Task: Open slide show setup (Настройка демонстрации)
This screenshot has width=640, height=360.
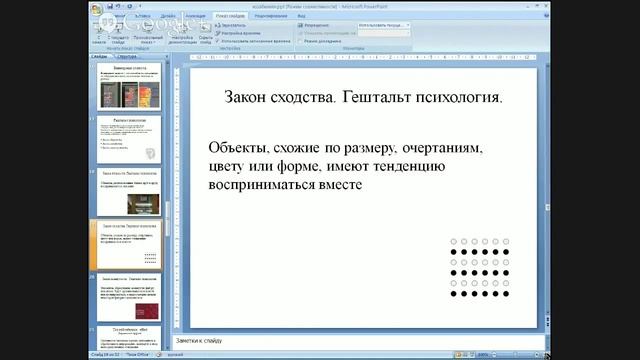Action: (182, 33)
